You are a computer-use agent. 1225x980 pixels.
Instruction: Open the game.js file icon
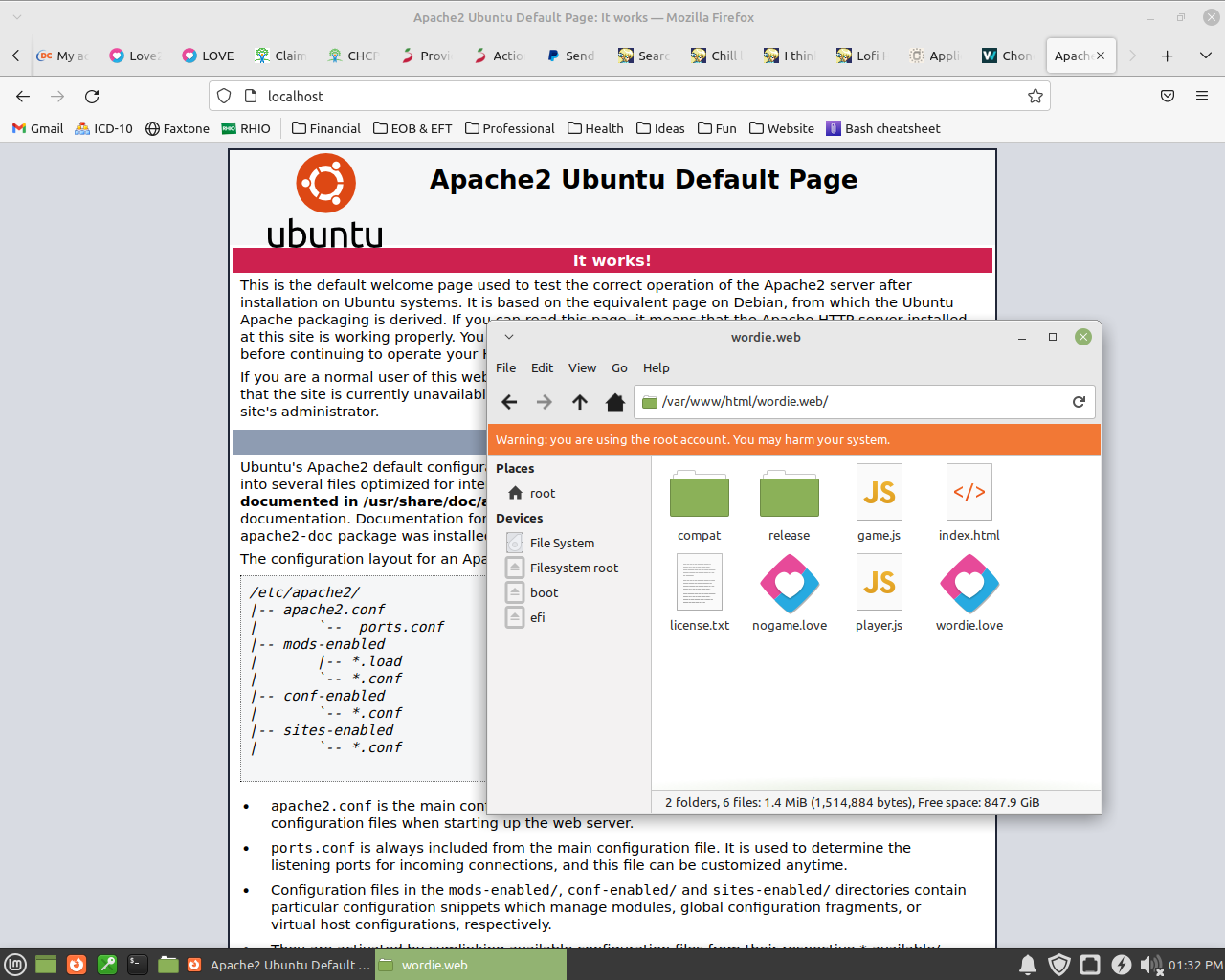(879, 492)
